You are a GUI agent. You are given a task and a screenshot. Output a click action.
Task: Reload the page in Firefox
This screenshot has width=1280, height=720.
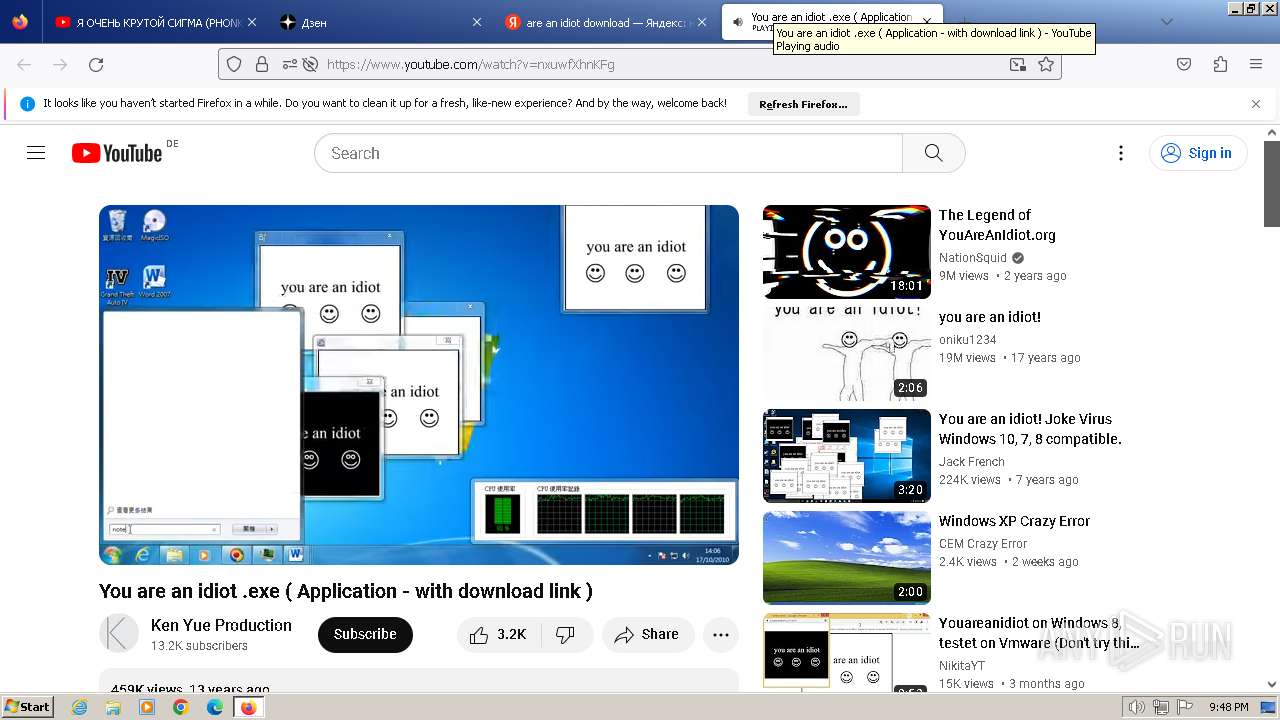tap(96, 64)
